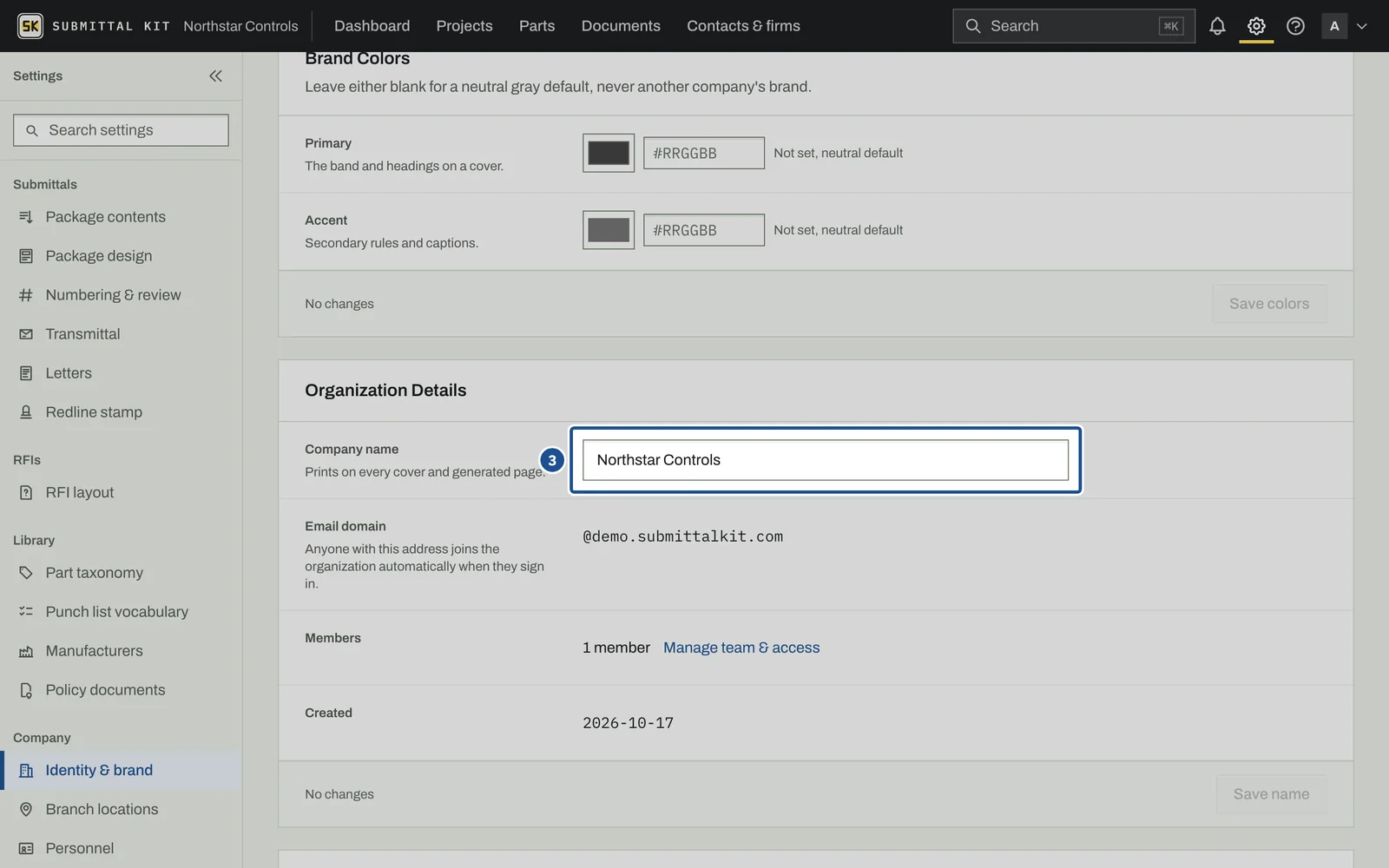Expand the user account dropdown chevron
The height and width of the screenshot is (868, 1389).
coord(1362,26)
